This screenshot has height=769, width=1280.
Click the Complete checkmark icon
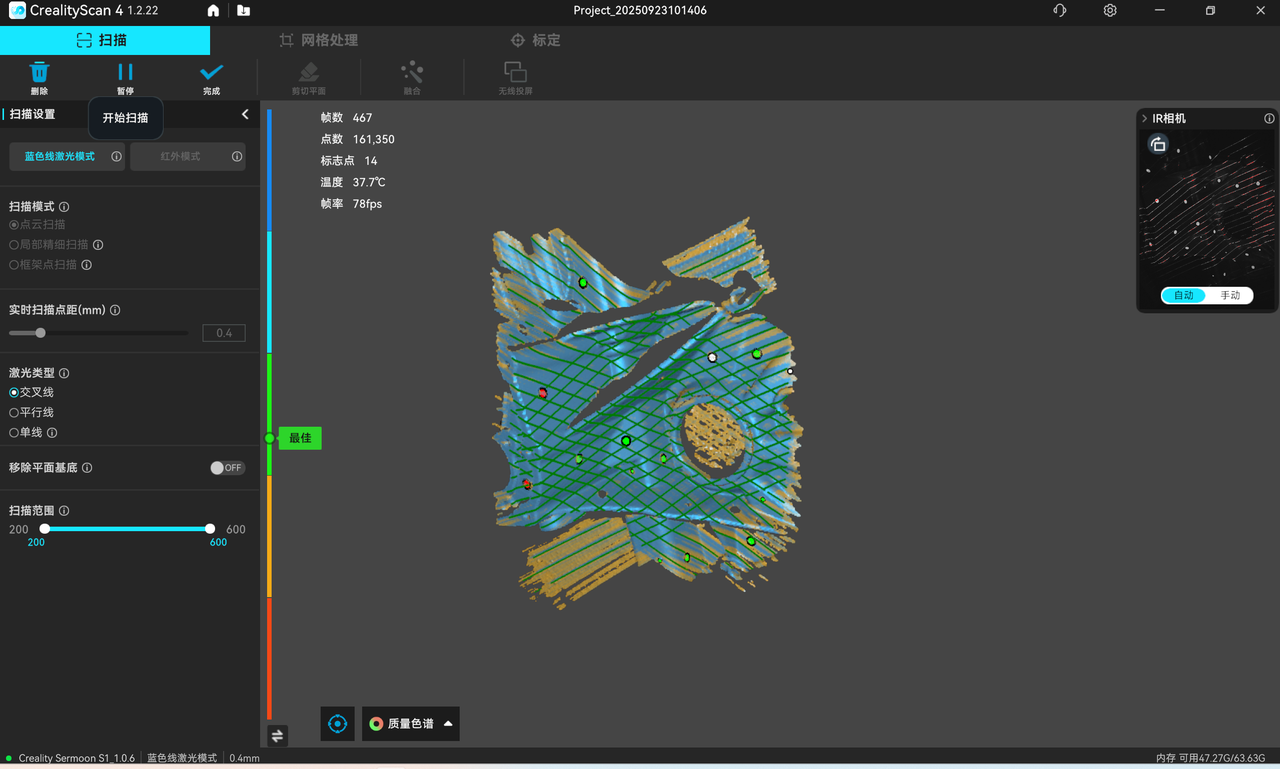pos(211,73)
